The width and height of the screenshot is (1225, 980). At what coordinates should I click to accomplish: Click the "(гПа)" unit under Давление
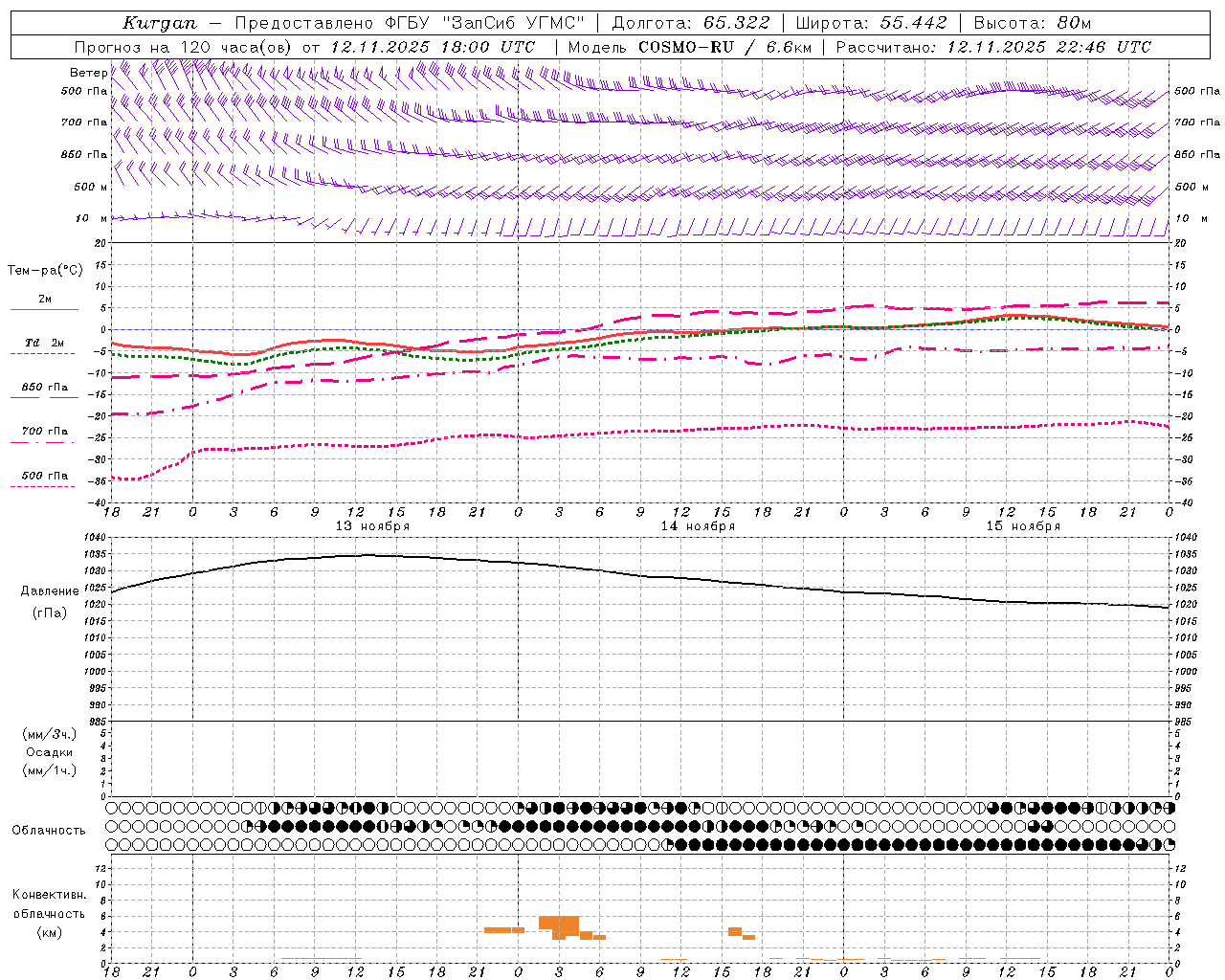click(50, 613)
